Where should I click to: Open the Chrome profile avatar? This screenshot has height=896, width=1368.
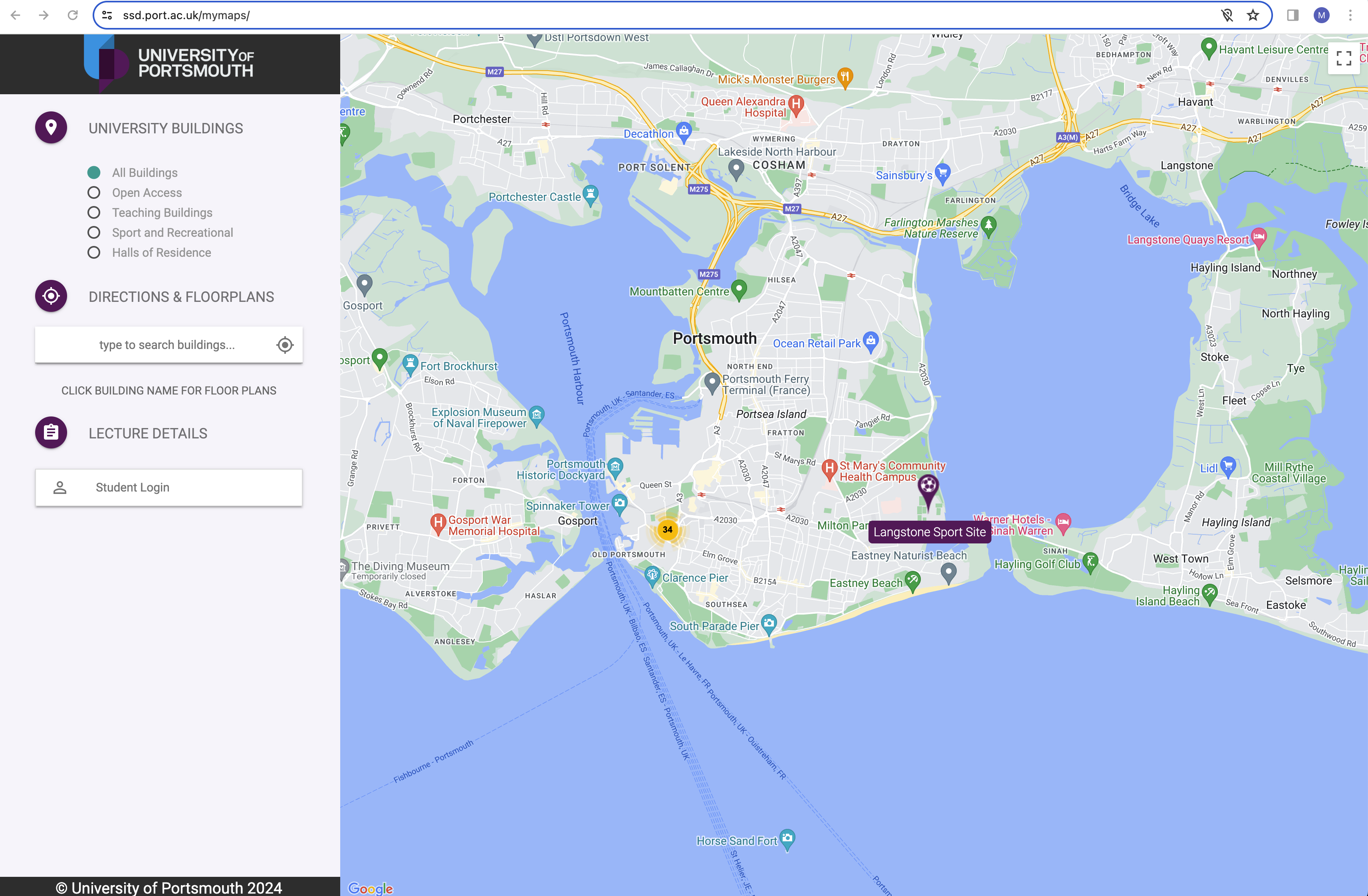[1321, 16]
